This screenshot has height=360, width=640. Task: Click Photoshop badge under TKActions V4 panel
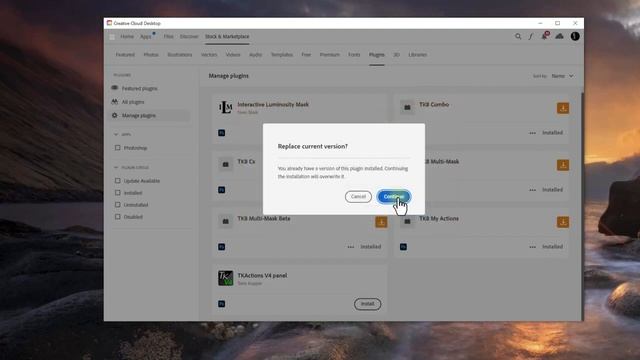[x=222, y=304]
